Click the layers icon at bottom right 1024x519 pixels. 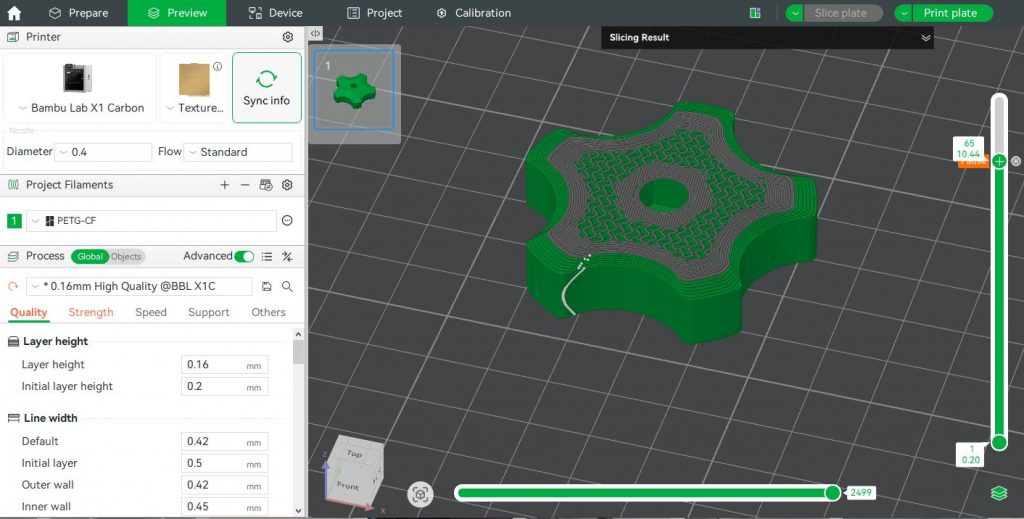998,493
